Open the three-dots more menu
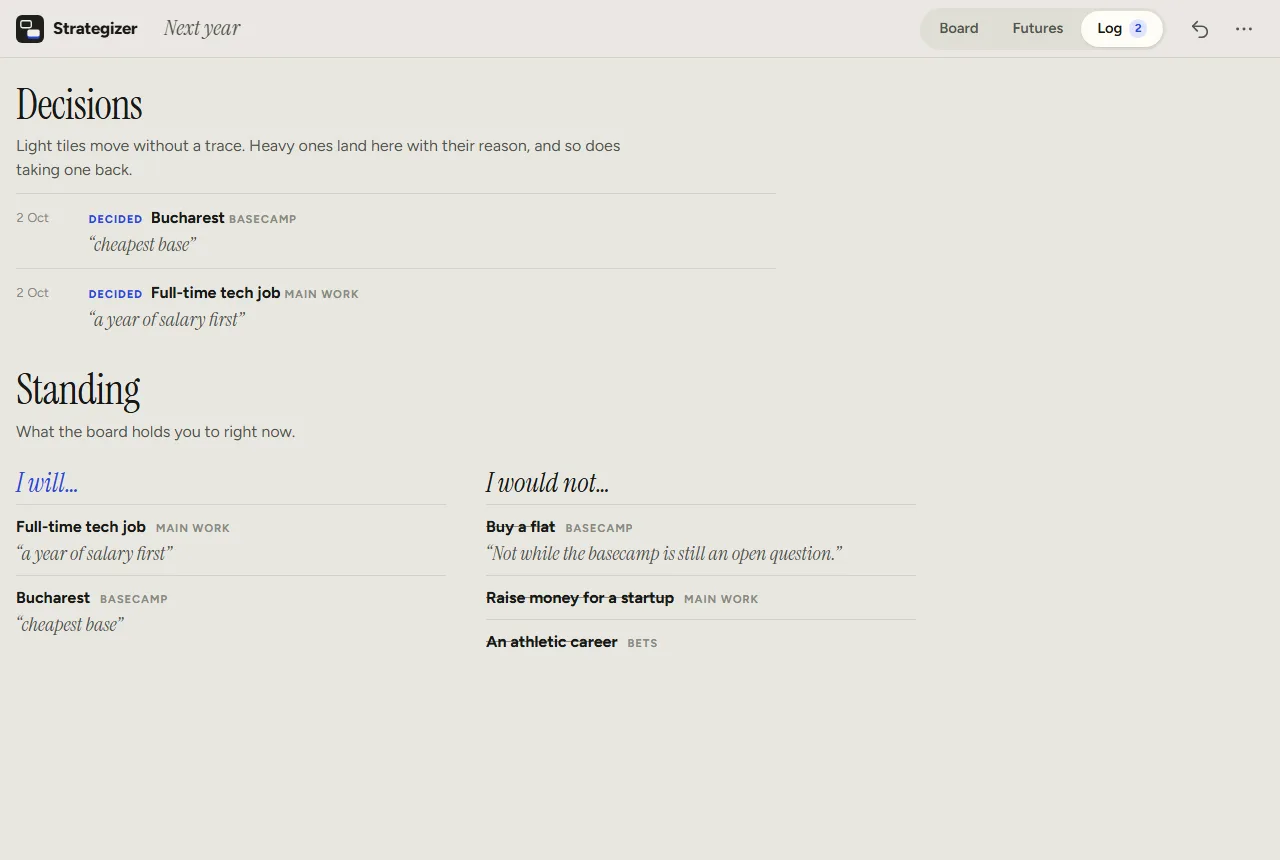Viewport: 1280px width, 860px height. pos(1244,29)
